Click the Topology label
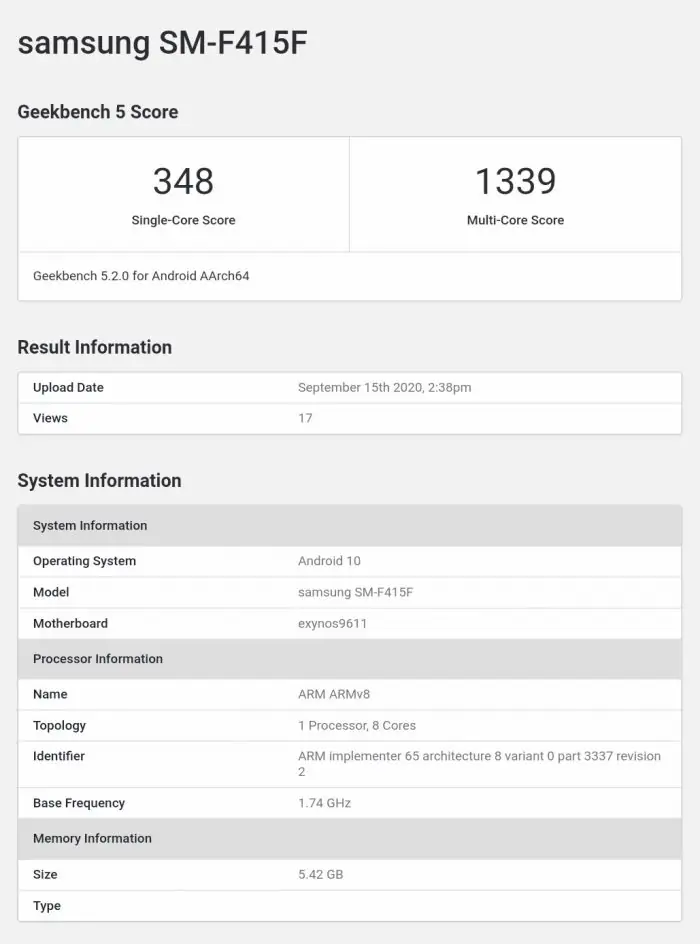 click(59, 725)
